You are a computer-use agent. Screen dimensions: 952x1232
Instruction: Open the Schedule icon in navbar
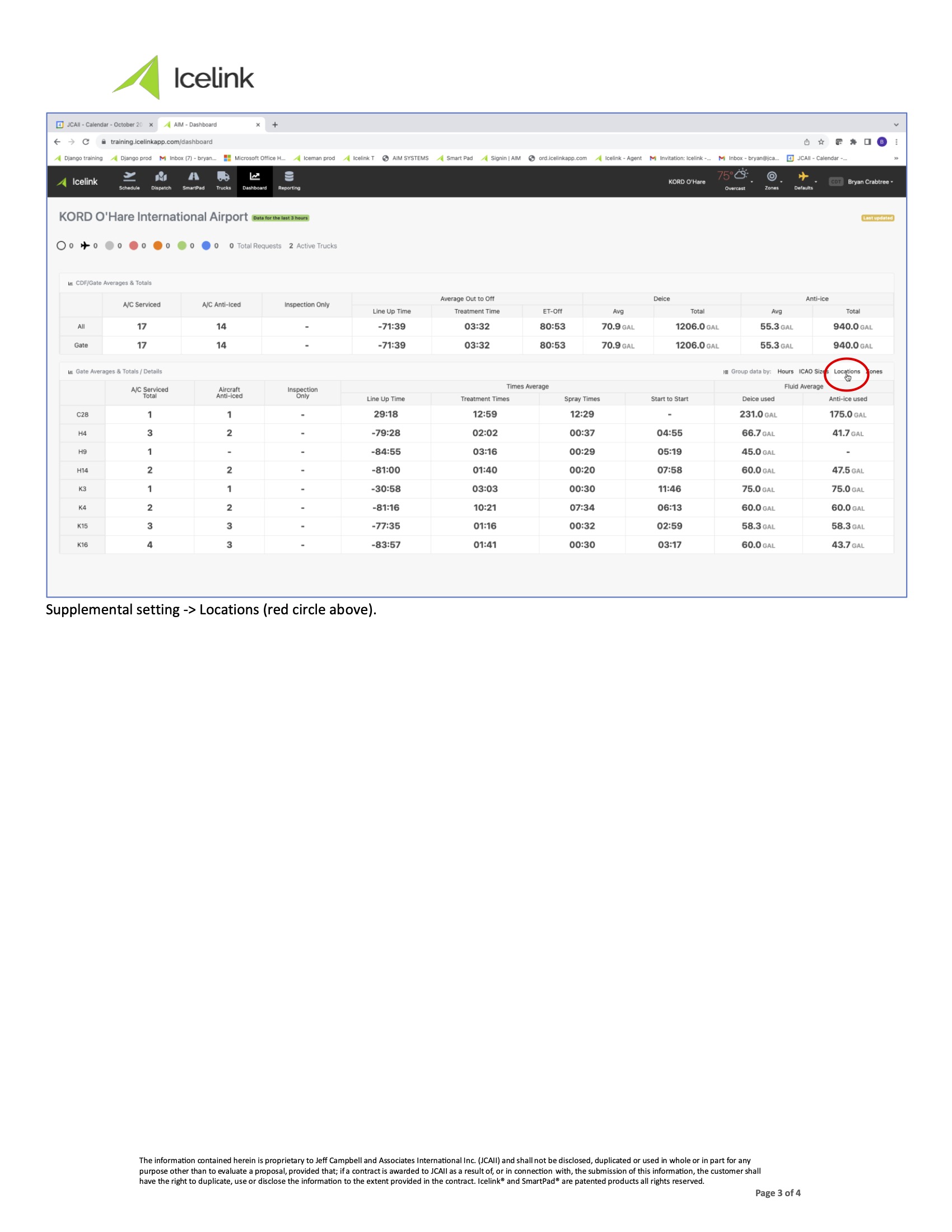tap(129, 181)
